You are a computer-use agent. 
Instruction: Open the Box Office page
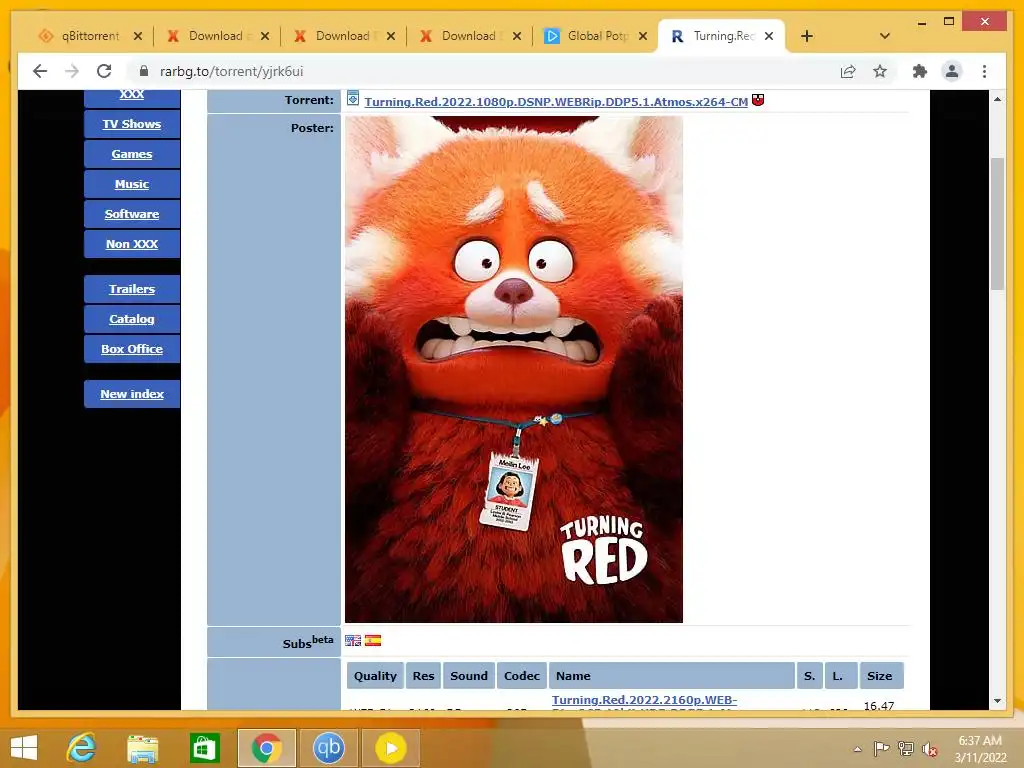[x=132, y=349]
